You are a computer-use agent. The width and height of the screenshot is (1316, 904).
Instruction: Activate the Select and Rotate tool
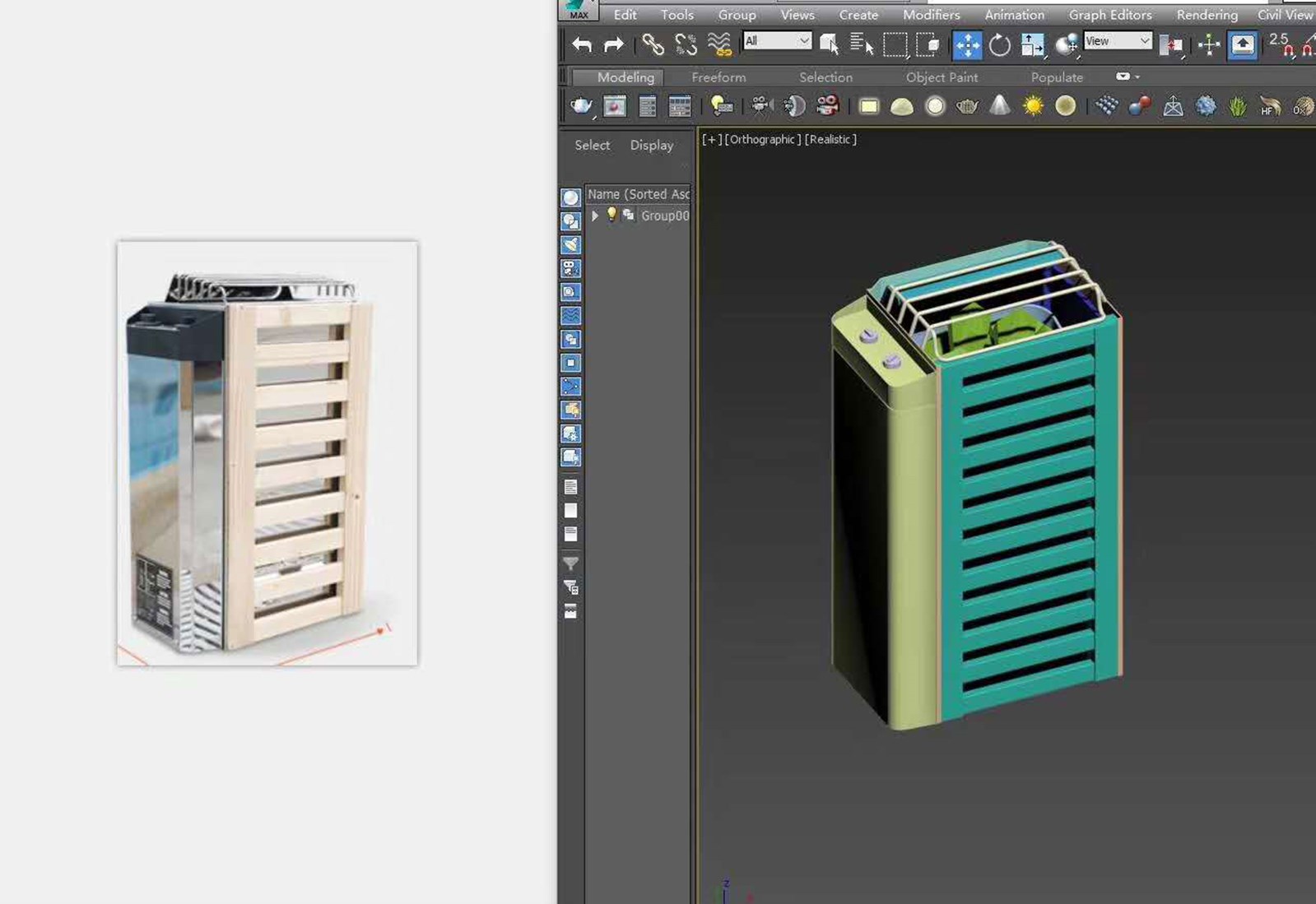pos(999,44)
